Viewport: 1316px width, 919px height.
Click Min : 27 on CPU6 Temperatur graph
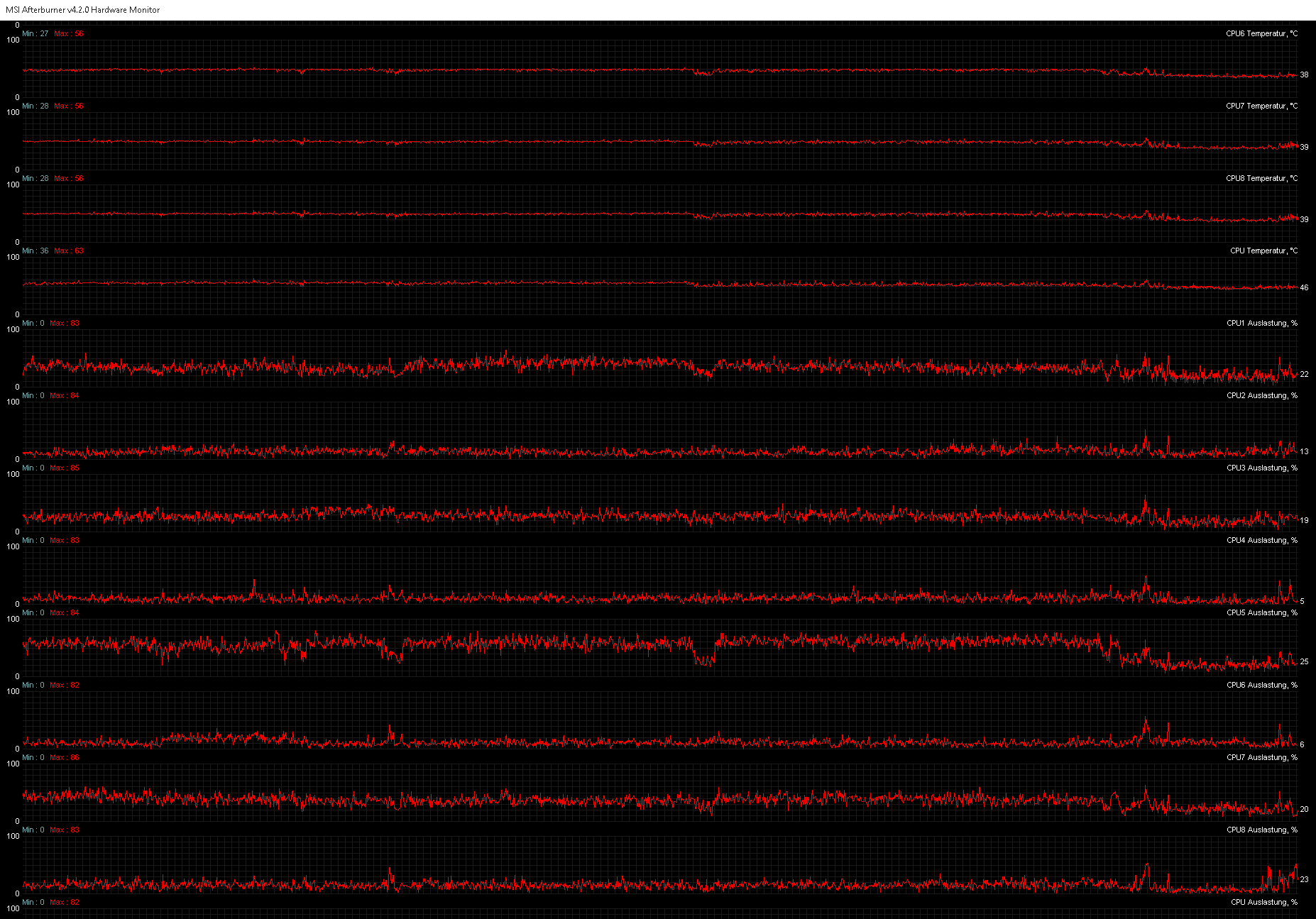click(35, 33)
